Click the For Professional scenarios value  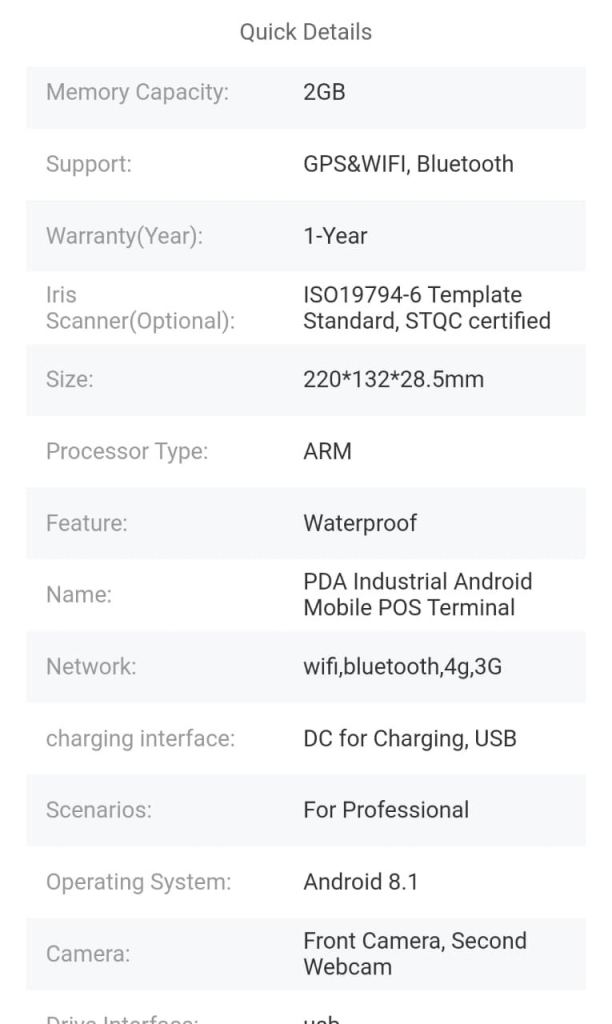click(x=385, y=810)
